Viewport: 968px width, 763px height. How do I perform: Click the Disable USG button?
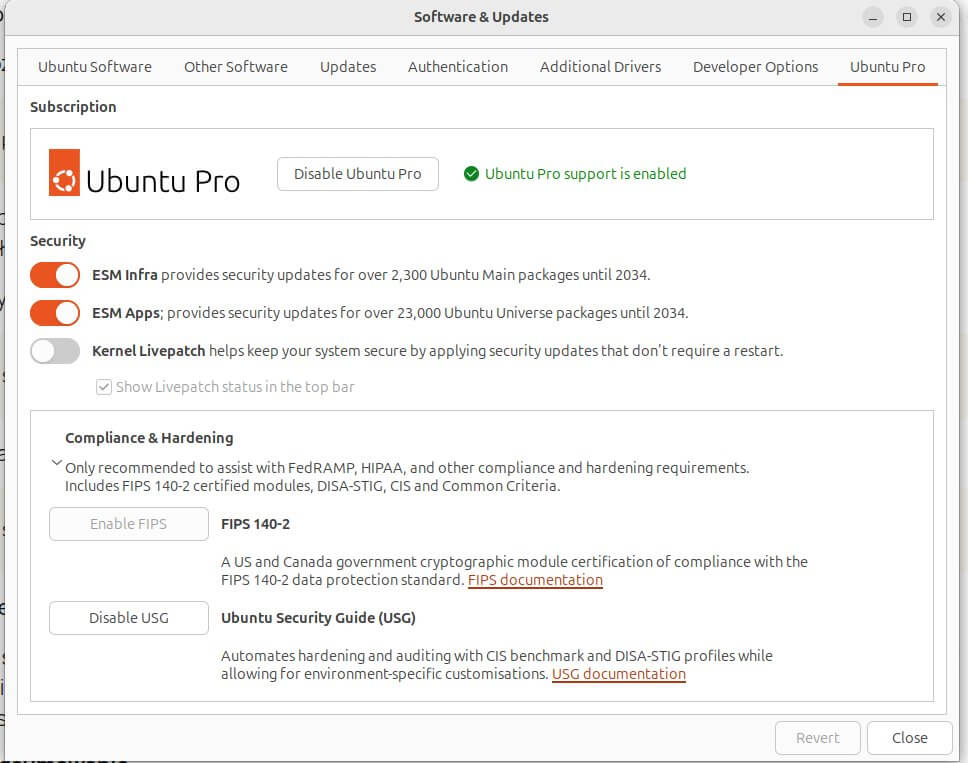point(129,618)
